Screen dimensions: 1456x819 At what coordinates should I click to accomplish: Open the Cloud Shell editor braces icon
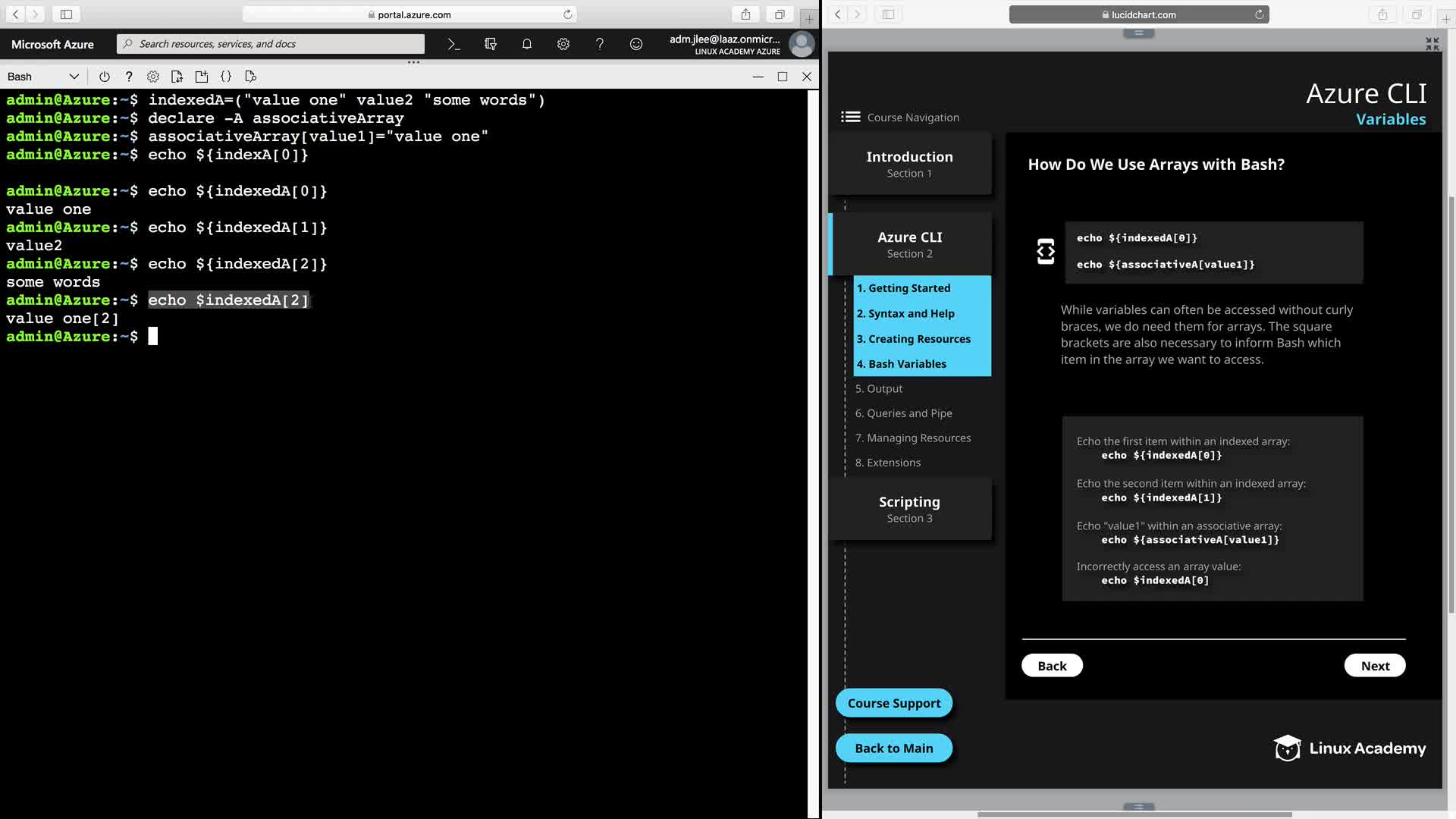coord(226,77)
